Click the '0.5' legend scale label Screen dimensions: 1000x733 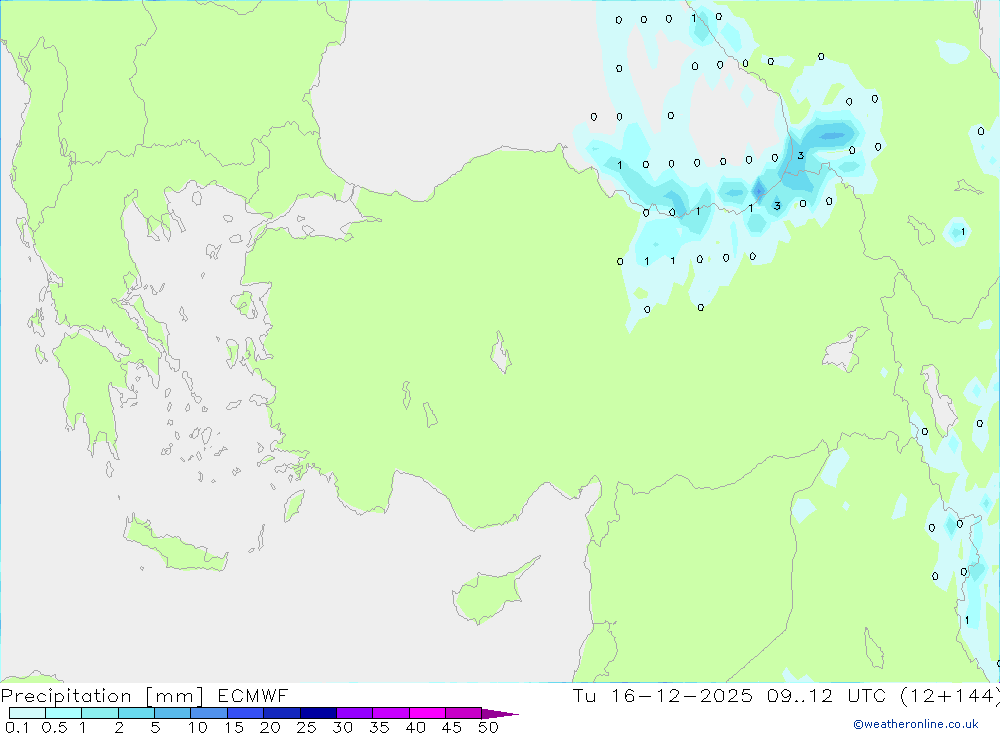54,727
